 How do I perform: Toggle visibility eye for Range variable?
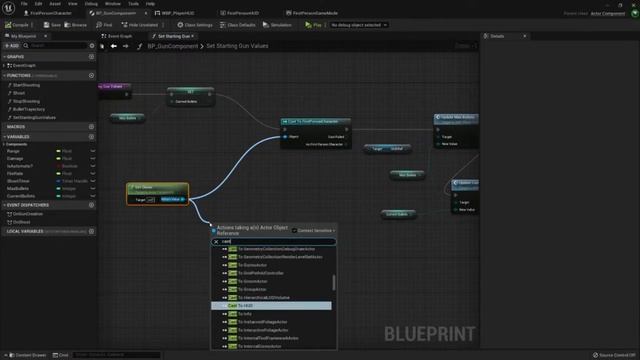pyautogui.click(x=93, y=151)
